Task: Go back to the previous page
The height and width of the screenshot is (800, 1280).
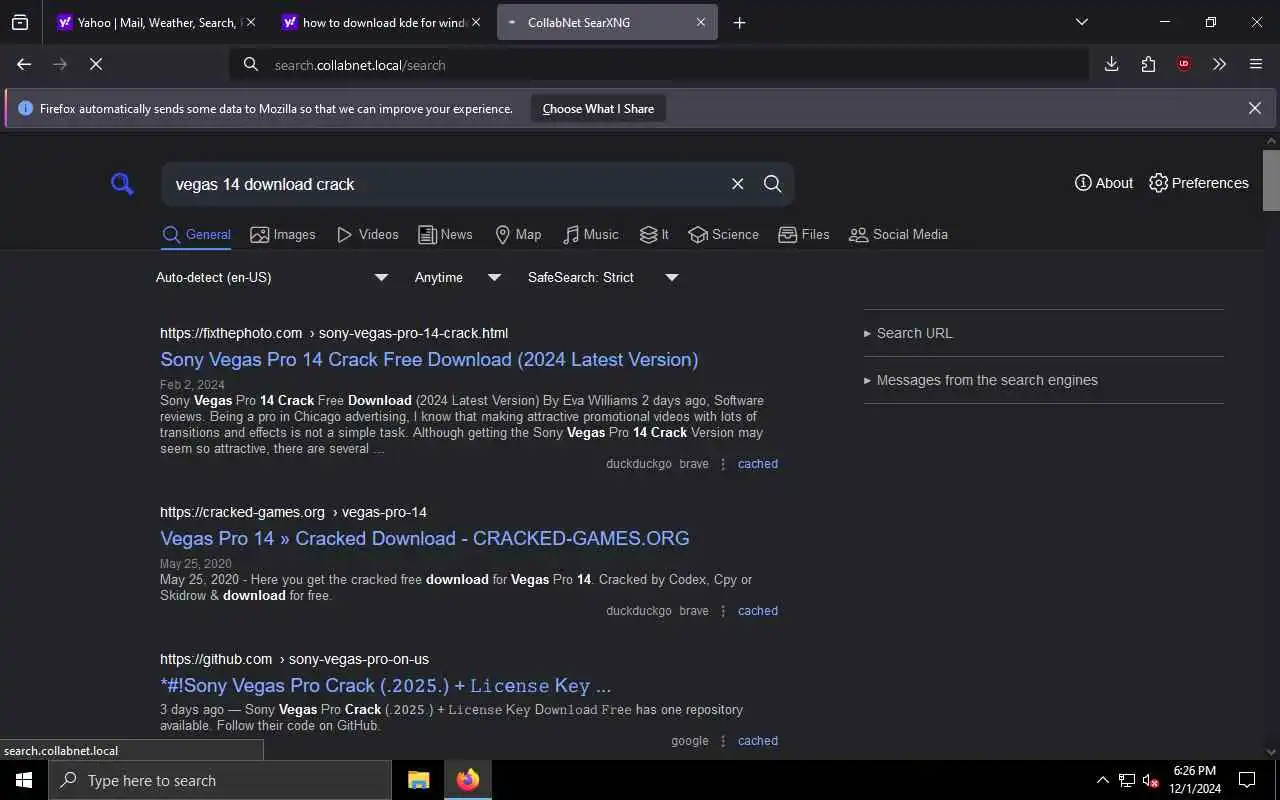Action: point(24,64)
